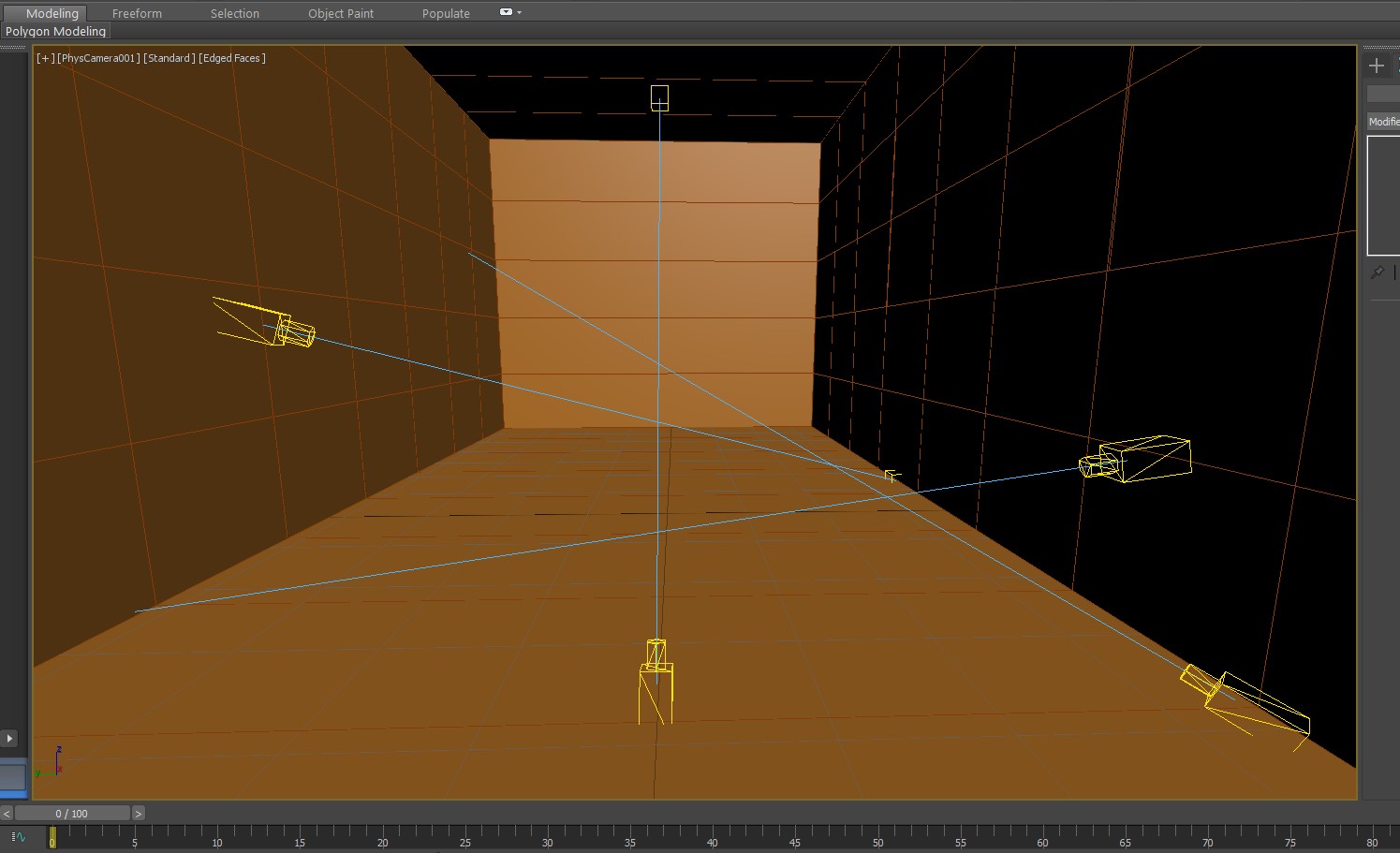
Task: Open the Modifier List dropdown
Action: pyautogui.click(x=1383, y=122)
